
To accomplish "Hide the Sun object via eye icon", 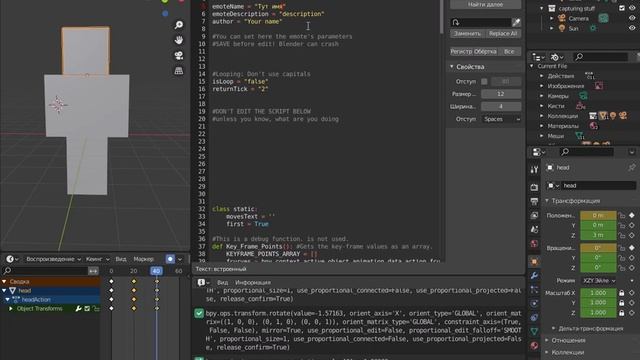I will pos(632,28).
